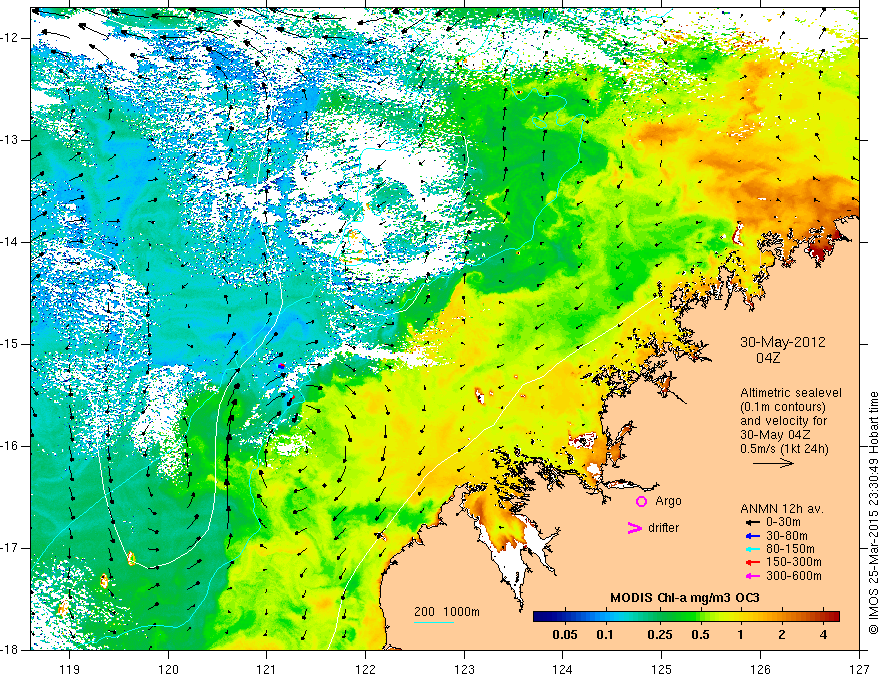The image size is (880, 680).
Task: Click the "drifter" legend label
Action: coord(663,528)
